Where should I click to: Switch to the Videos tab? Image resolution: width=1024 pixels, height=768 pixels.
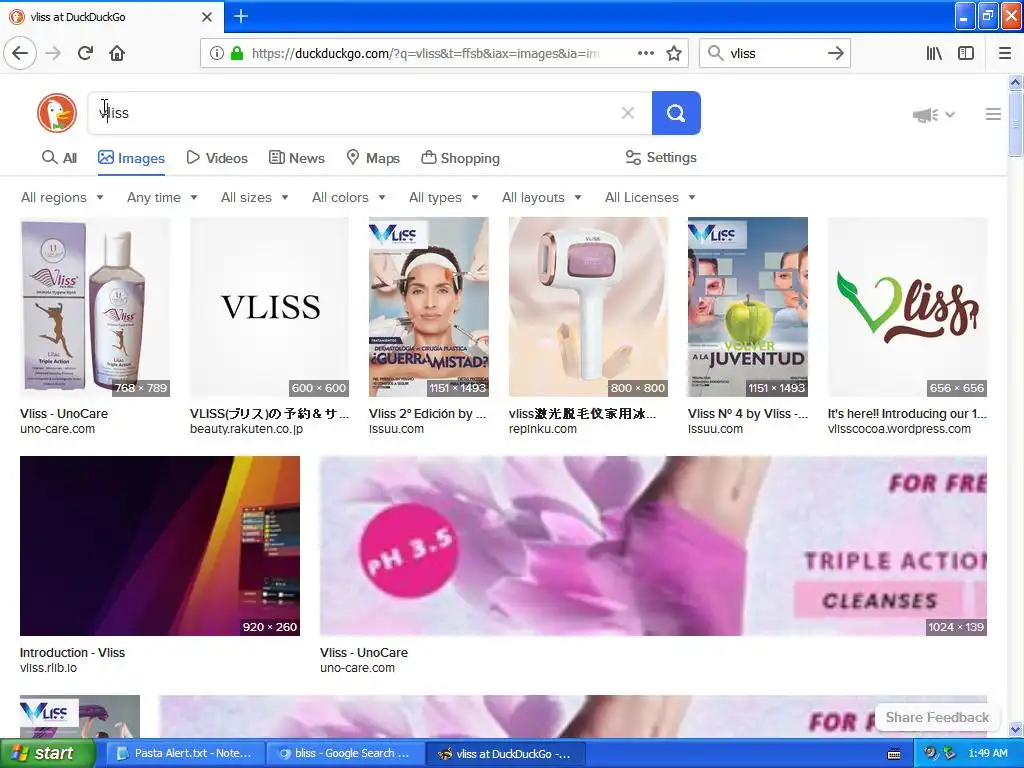[217, 158]
